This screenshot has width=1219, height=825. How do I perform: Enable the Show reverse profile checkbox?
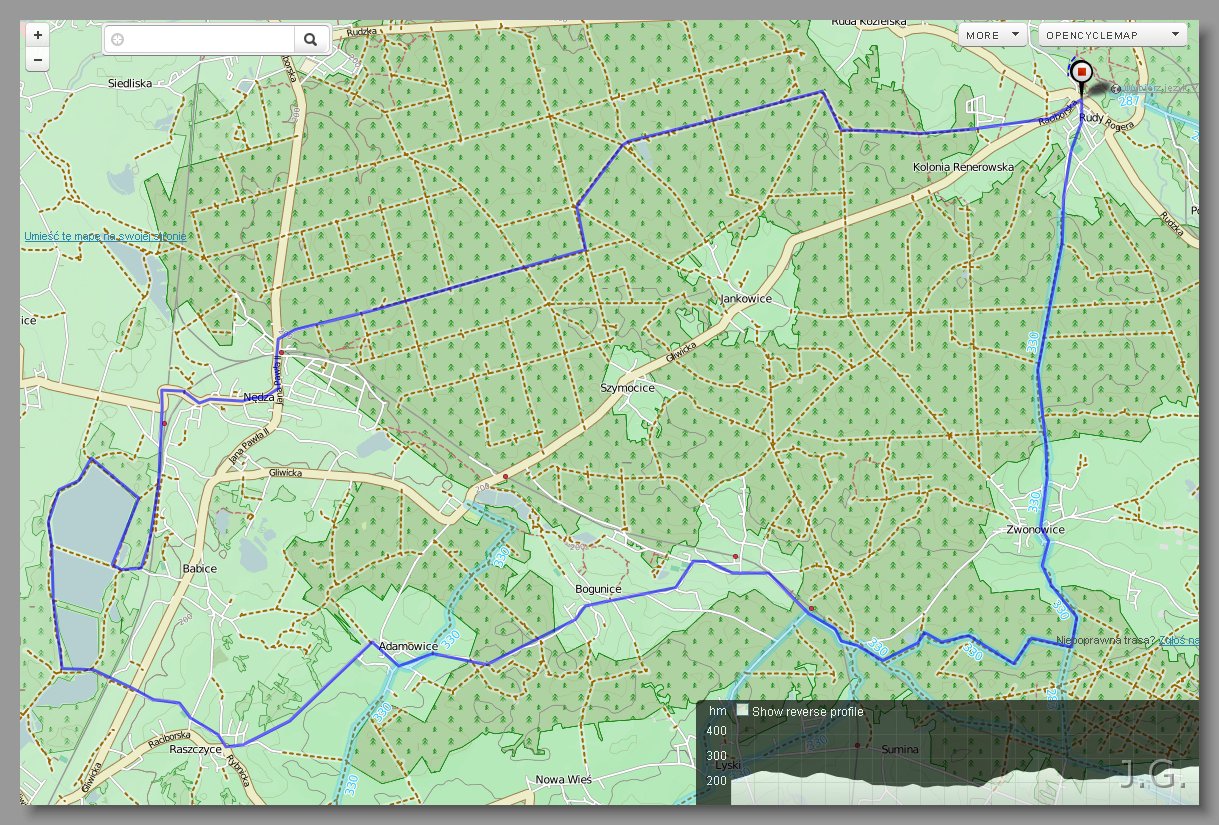coord(742,710)
